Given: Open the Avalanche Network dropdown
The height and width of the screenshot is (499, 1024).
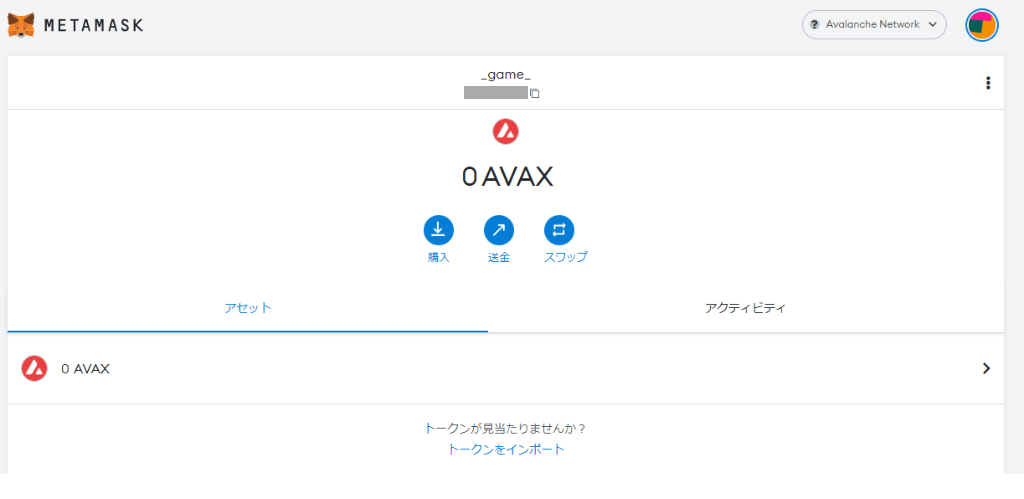Looking at the screenshot, I should coord(874,25).
